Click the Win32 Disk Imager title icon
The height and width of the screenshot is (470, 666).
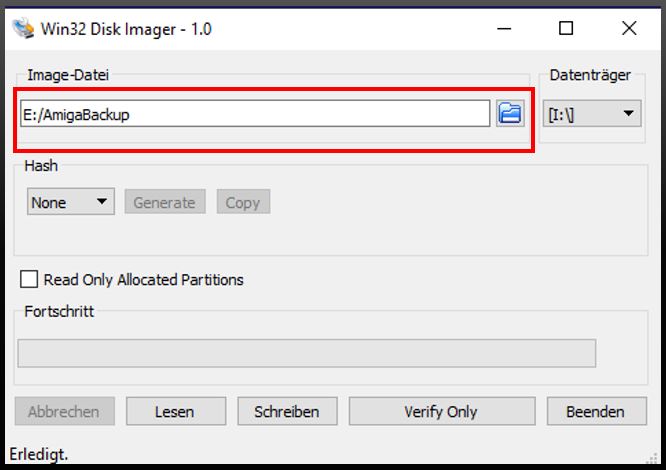[x=21, y=28]
